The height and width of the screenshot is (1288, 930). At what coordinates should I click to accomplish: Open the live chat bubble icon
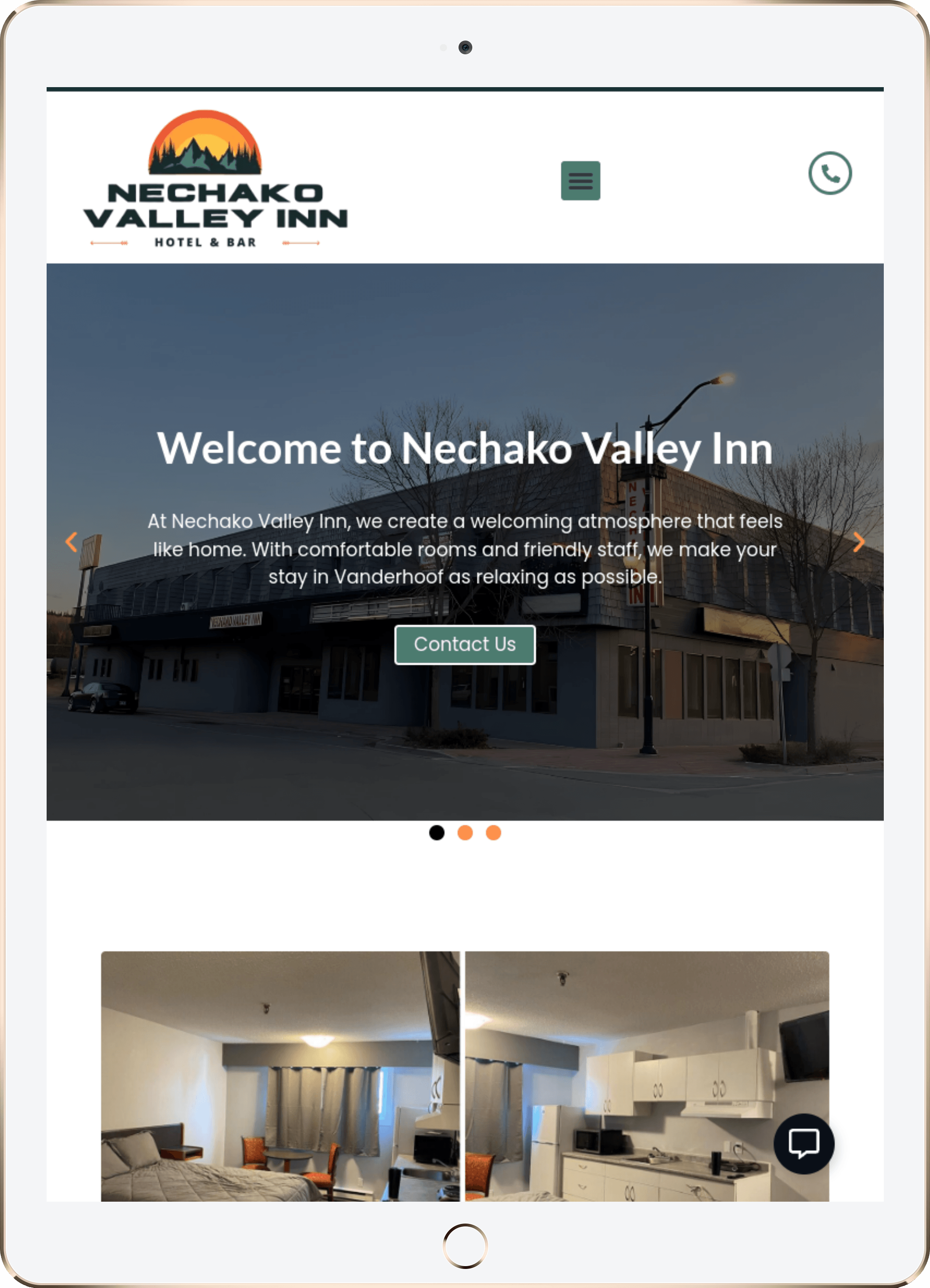point(804,1143)
